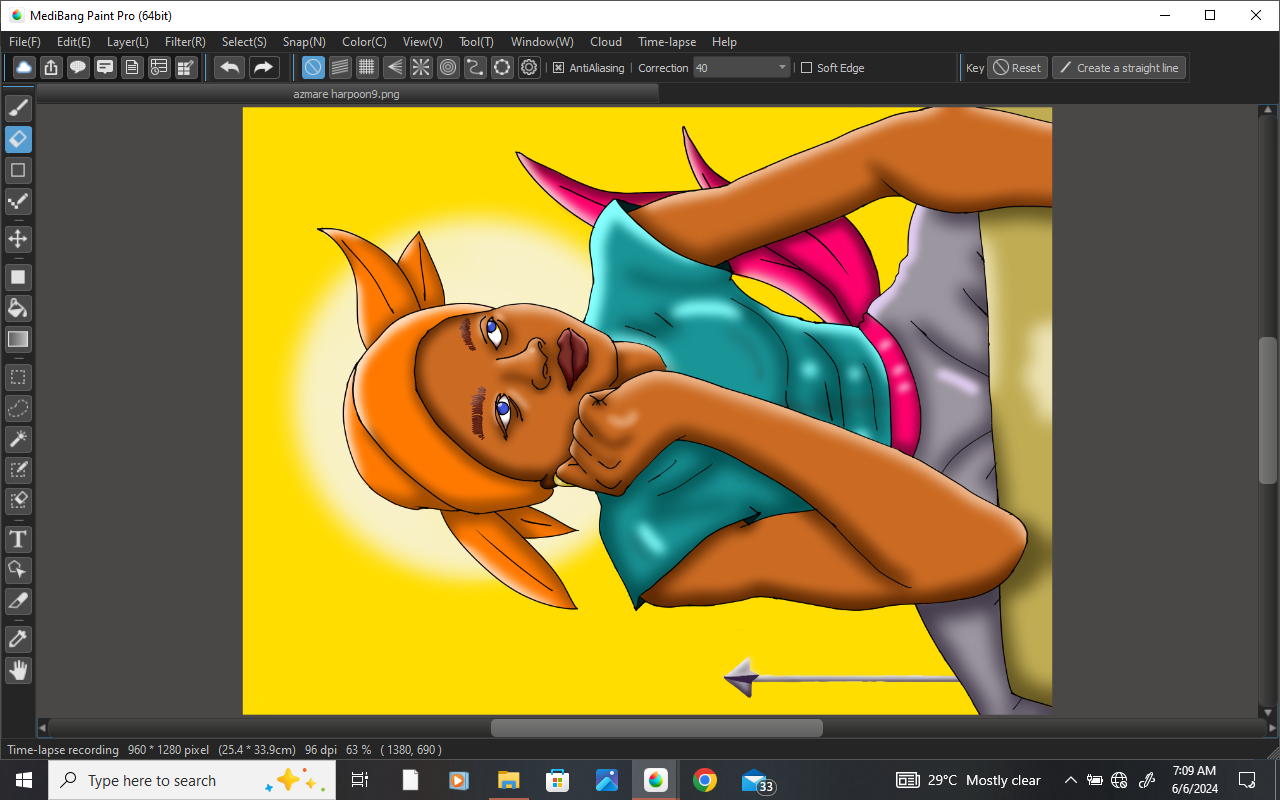Enable radial snap
Screen dimensions: 1280x800
422,68
